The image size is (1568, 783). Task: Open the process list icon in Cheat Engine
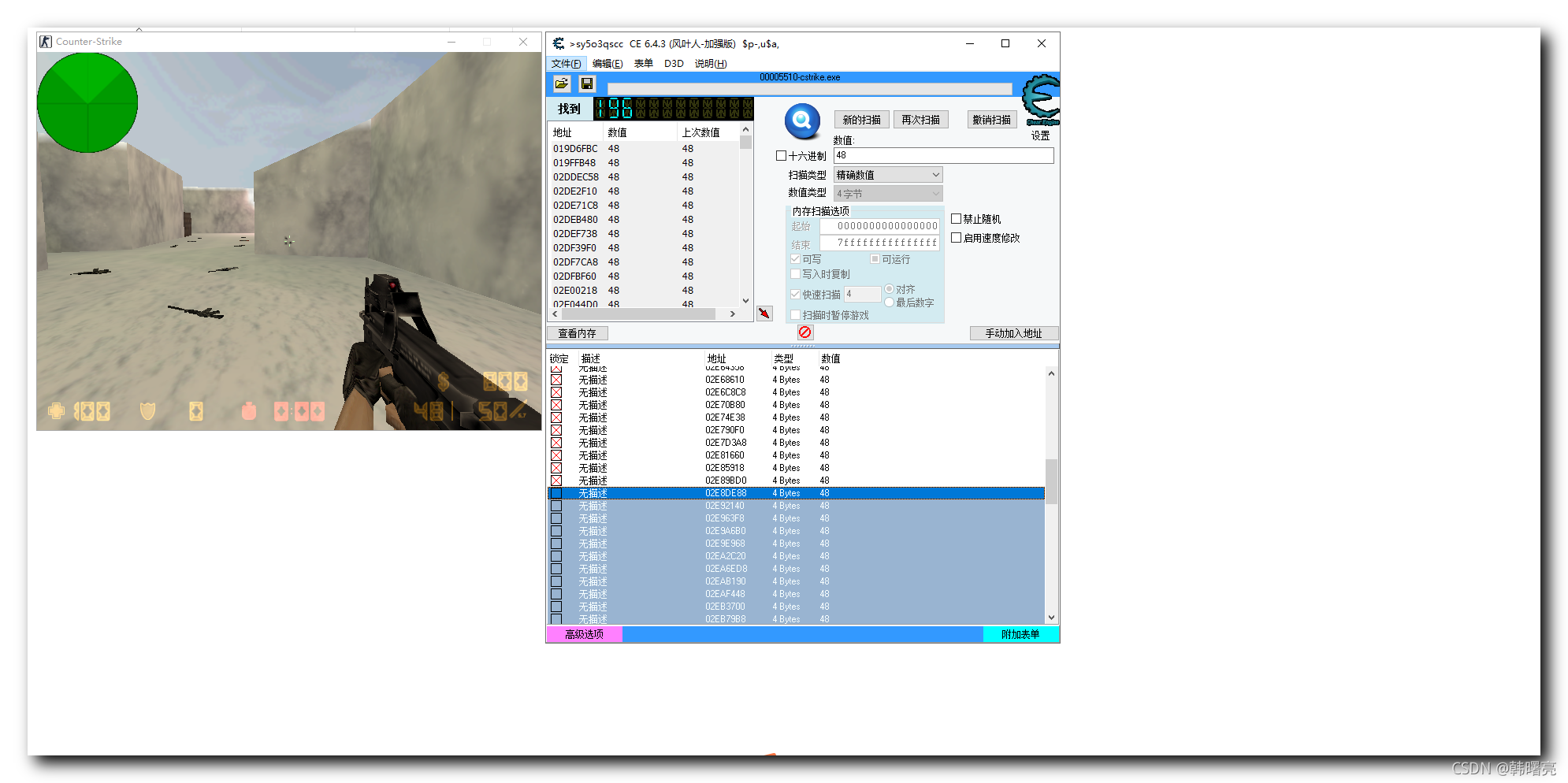[562, 83]
